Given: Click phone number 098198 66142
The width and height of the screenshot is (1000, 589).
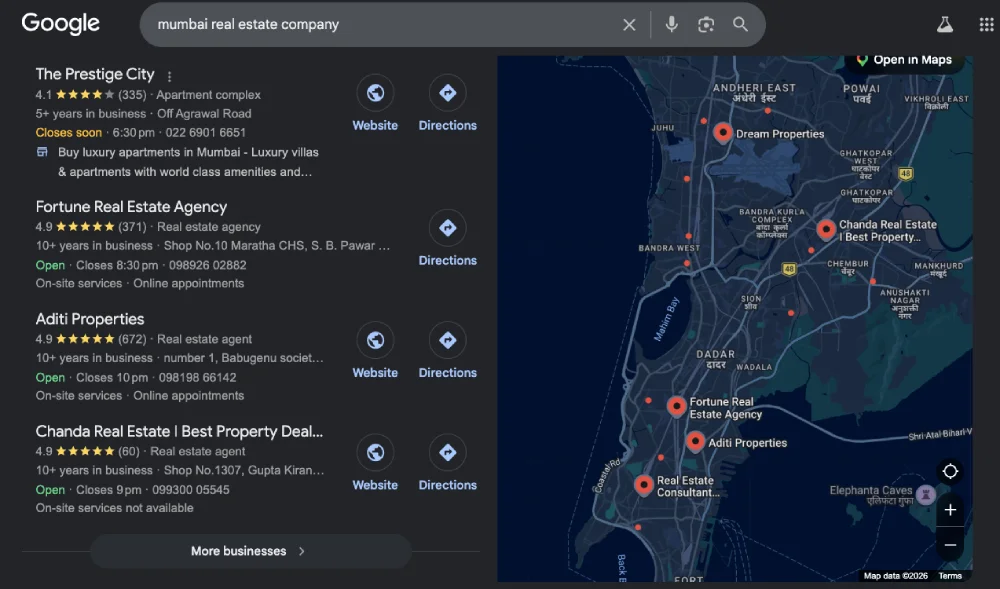Looking at the screenshot, I should point(197,377).
